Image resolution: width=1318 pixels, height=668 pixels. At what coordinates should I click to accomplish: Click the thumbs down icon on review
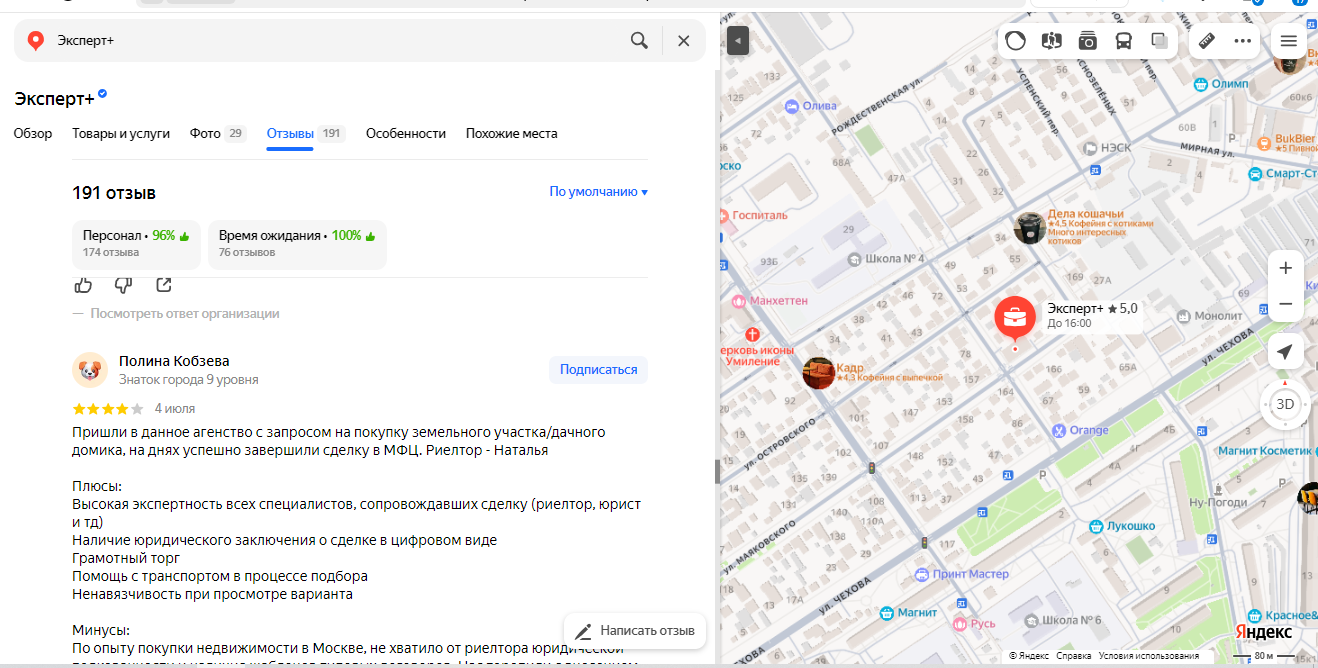[124, 285]
